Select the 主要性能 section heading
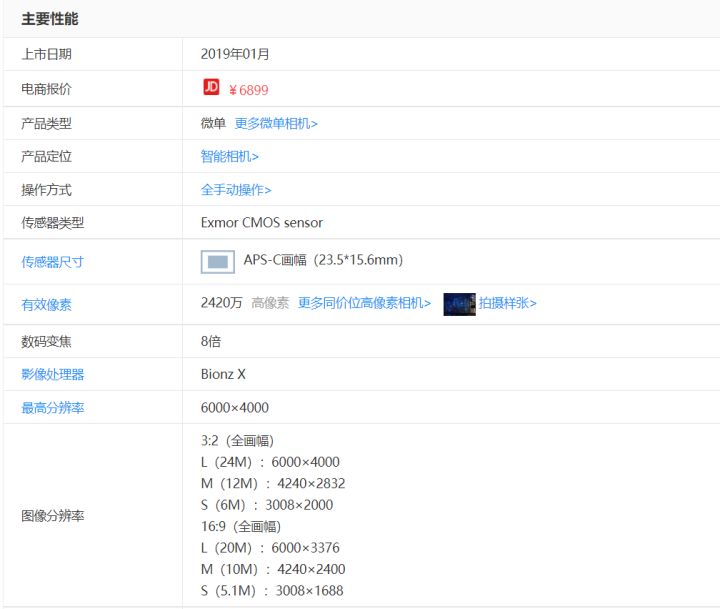 pyautogui.click(x=50, y=19)
